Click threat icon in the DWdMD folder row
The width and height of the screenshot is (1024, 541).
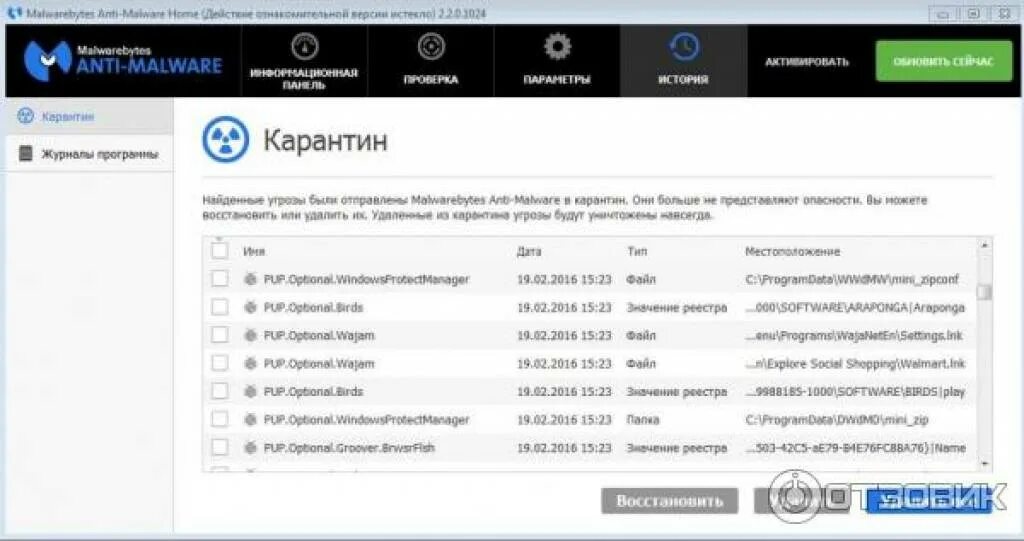[x=250, y=419]
